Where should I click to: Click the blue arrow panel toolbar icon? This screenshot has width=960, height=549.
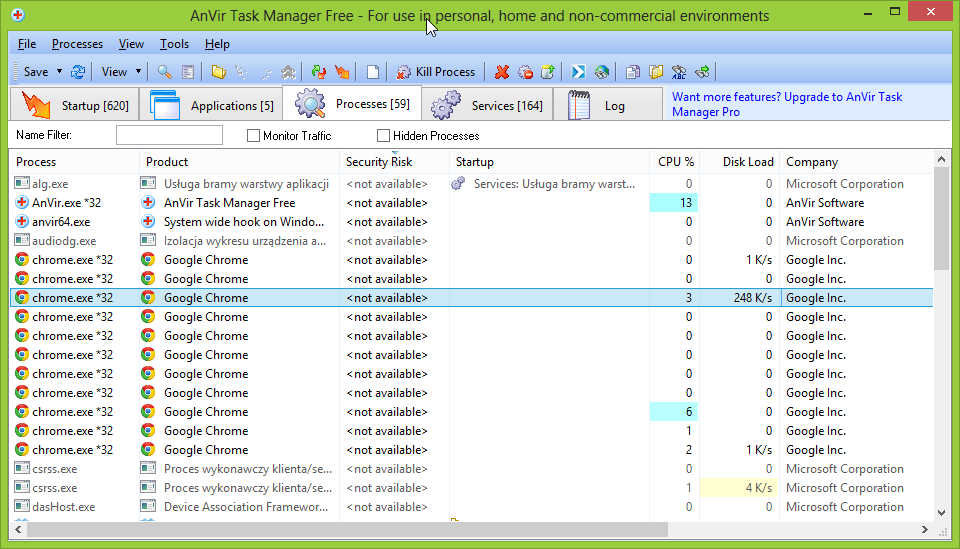coord(579,72)
